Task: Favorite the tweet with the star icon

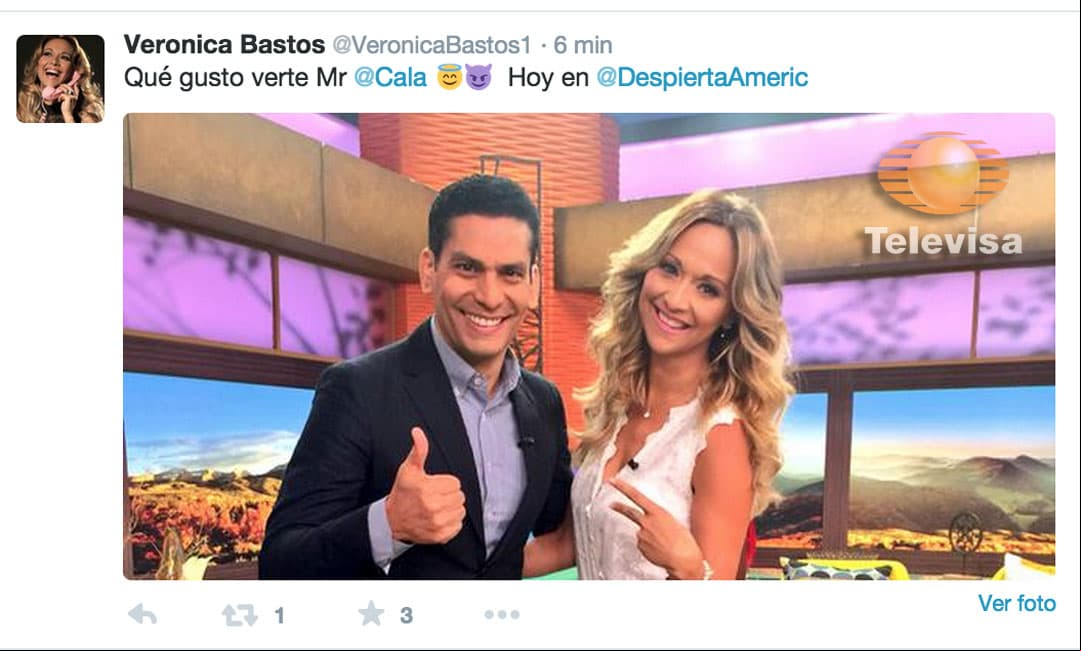Action: point(371,614)
